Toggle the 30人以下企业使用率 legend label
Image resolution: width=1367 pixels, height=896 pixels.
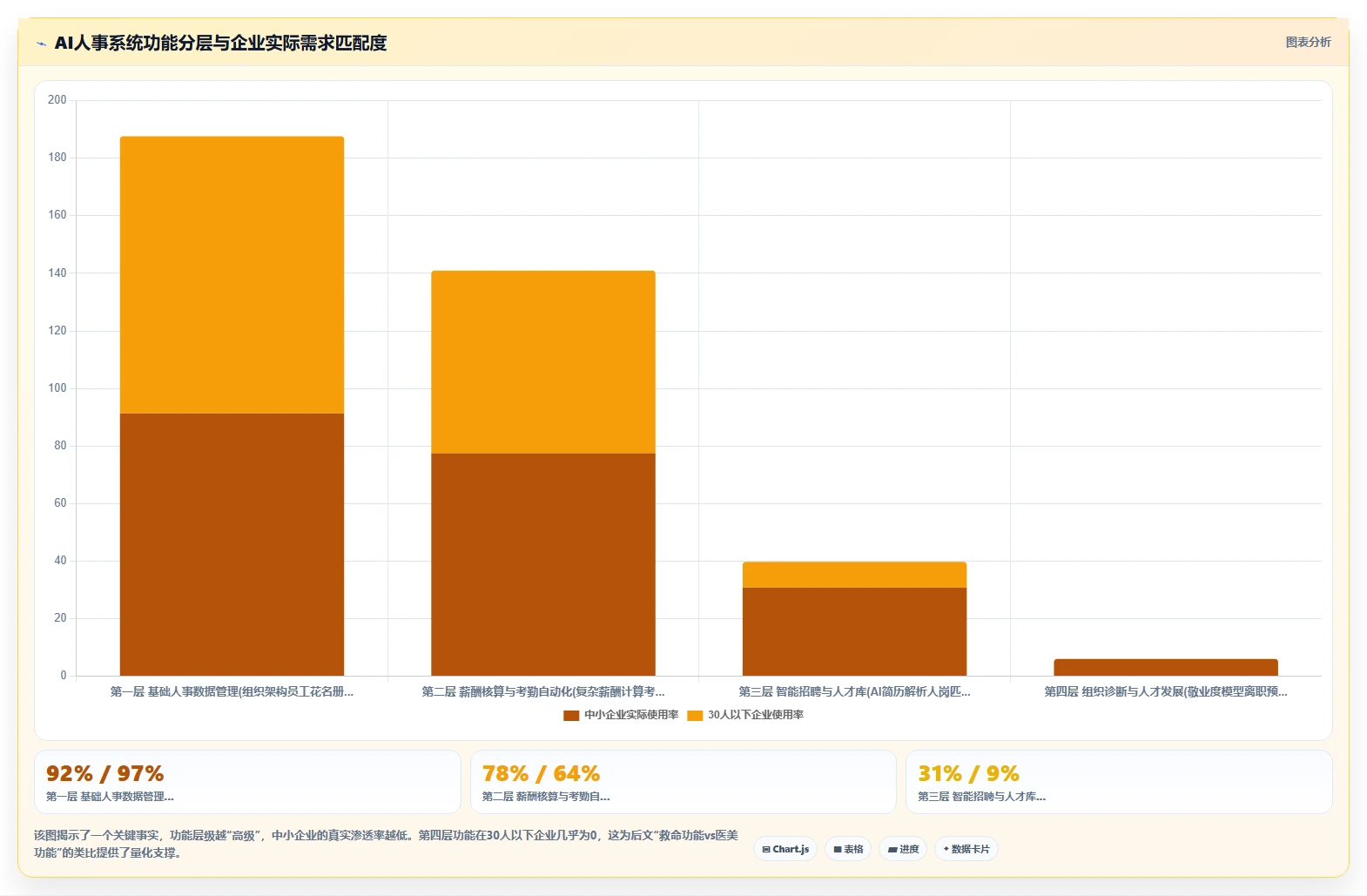pos(756,715)
